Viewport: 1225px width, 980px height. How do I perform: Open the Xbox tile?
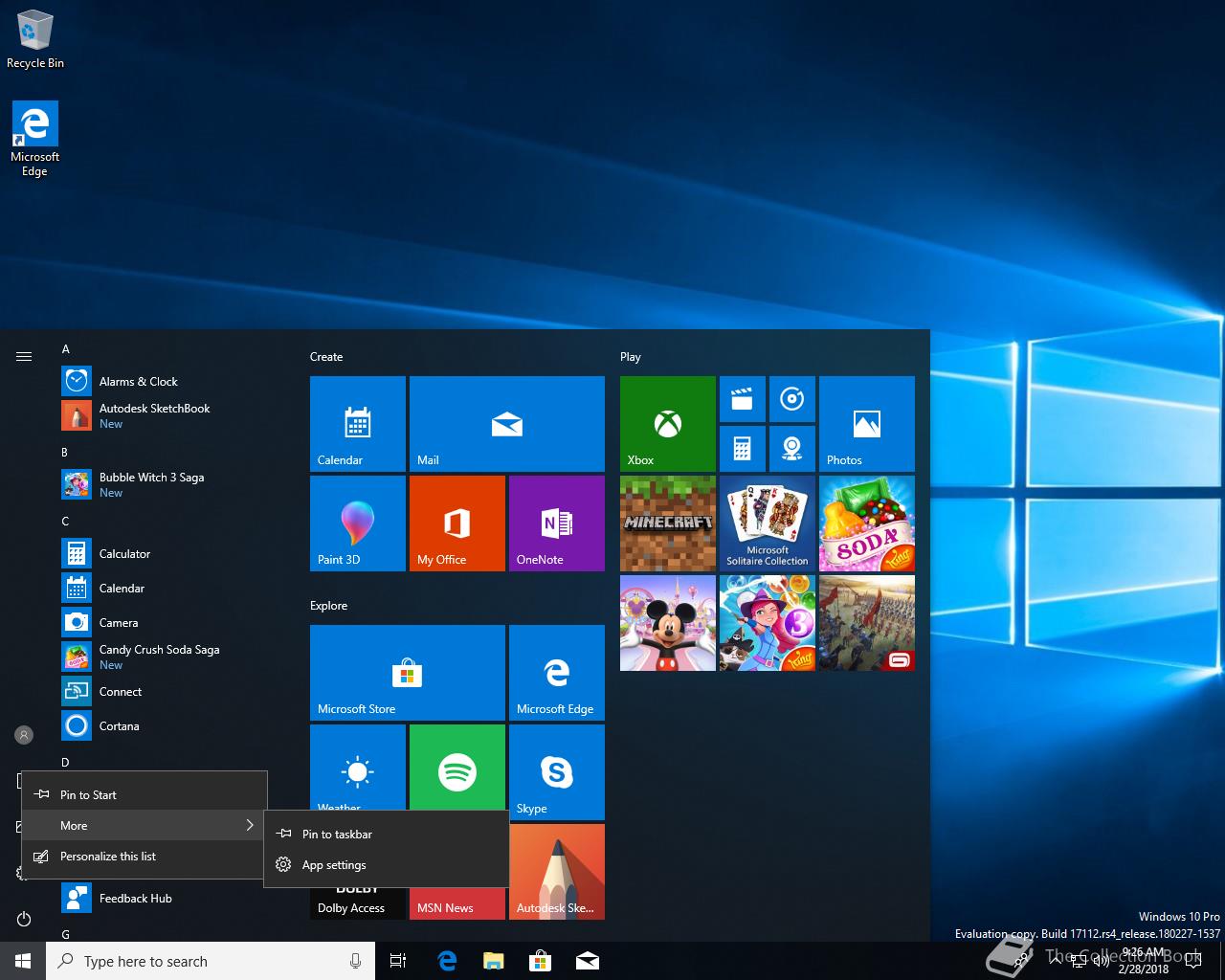pyautogui.click(x=667, y=423)
